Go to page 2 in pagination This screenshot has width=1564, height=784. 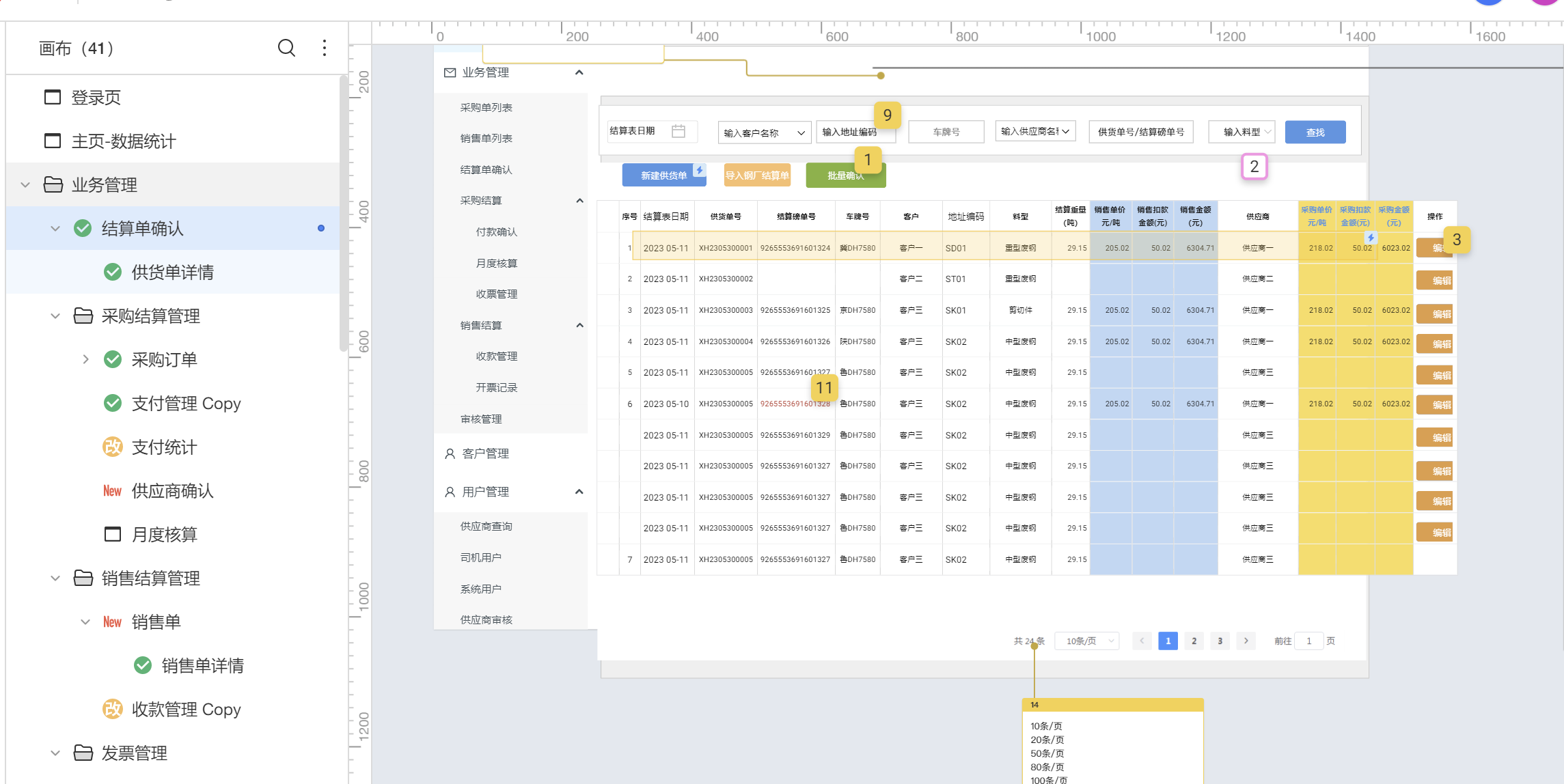(1194, 641)
